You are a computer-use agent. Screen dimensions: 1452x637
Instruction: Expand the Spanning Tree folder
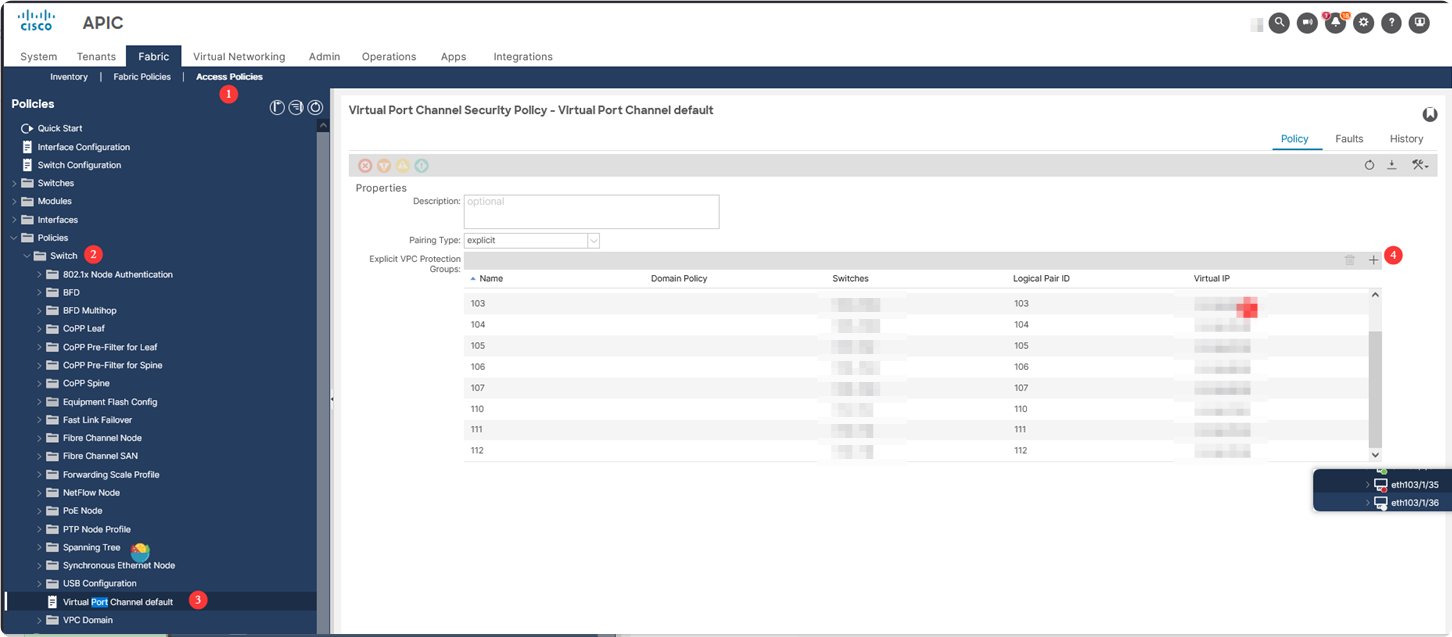40,548
